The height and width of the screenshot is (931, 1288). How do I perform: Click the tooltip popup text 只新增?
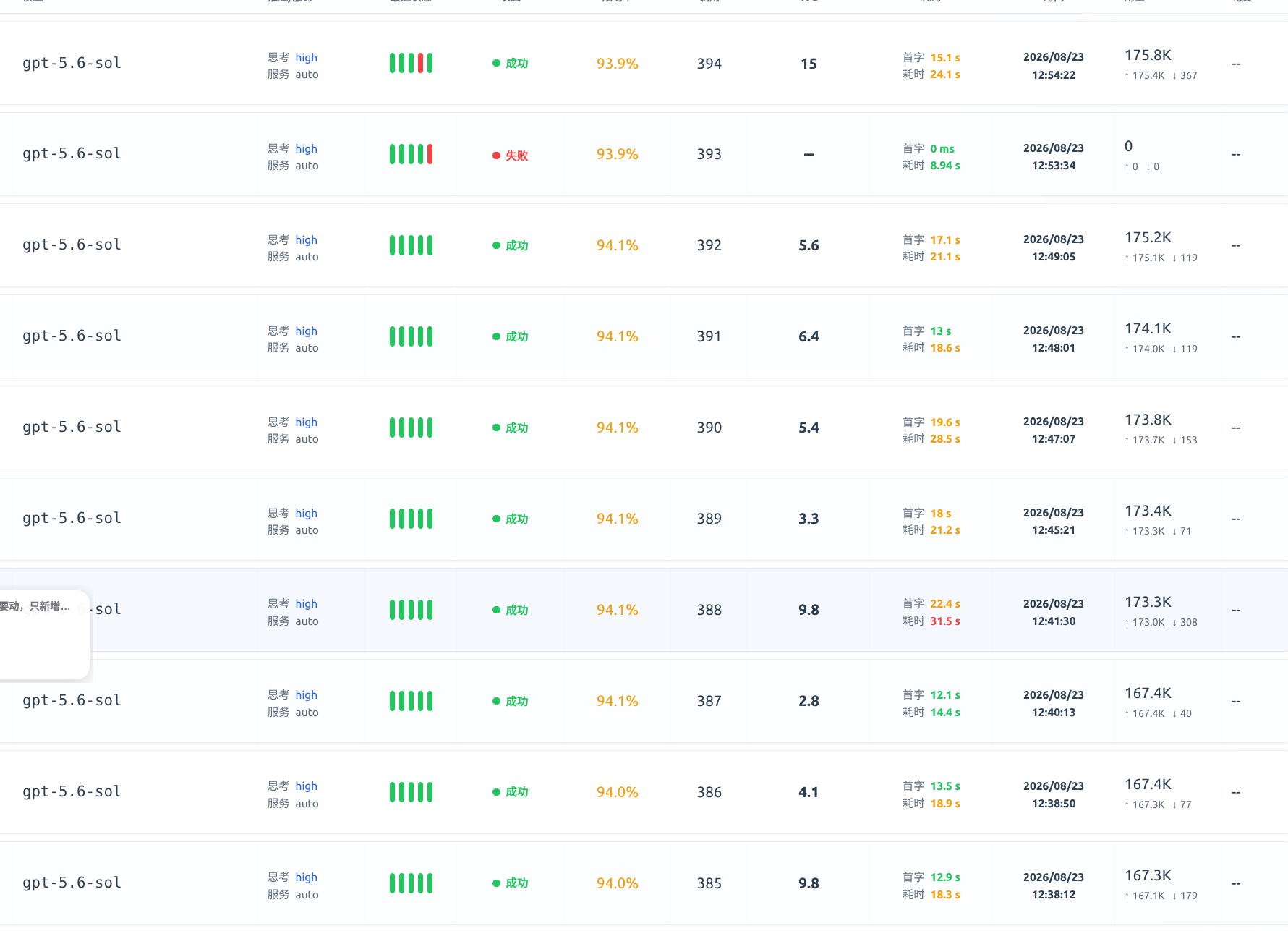[x=44, y=606]
